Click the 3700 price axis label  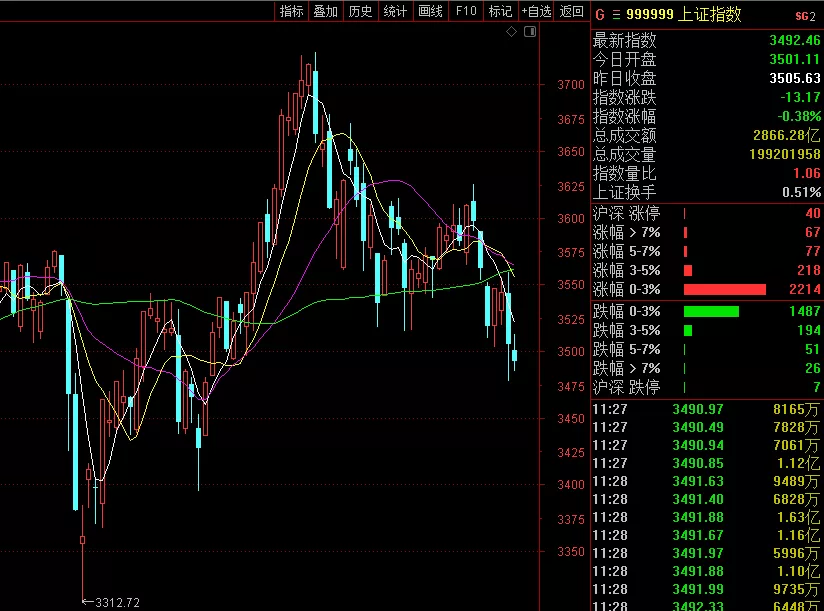pyautogui.click(x=571, y=85)
